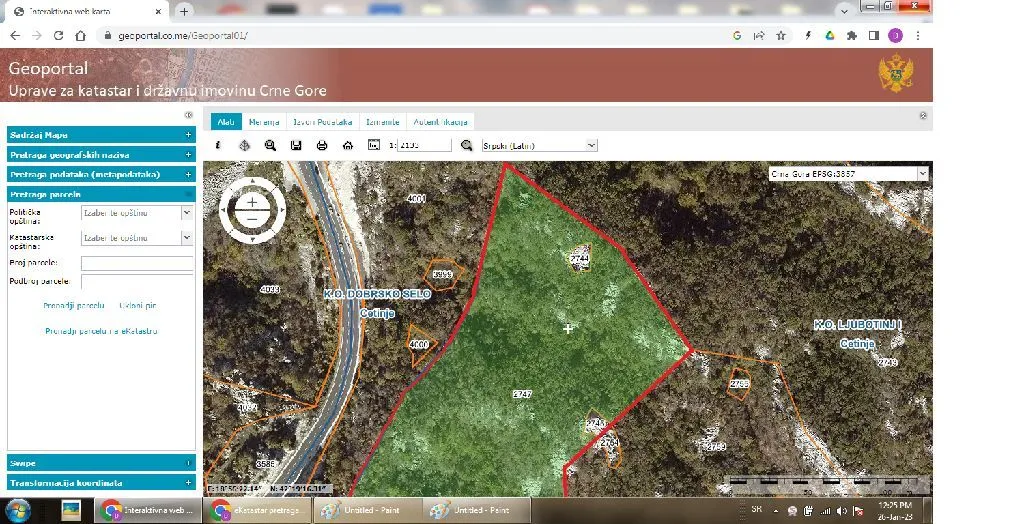Switch to the Autentifikacija tab
This screenshot has width=1024, height=524.
coord(440,122)
